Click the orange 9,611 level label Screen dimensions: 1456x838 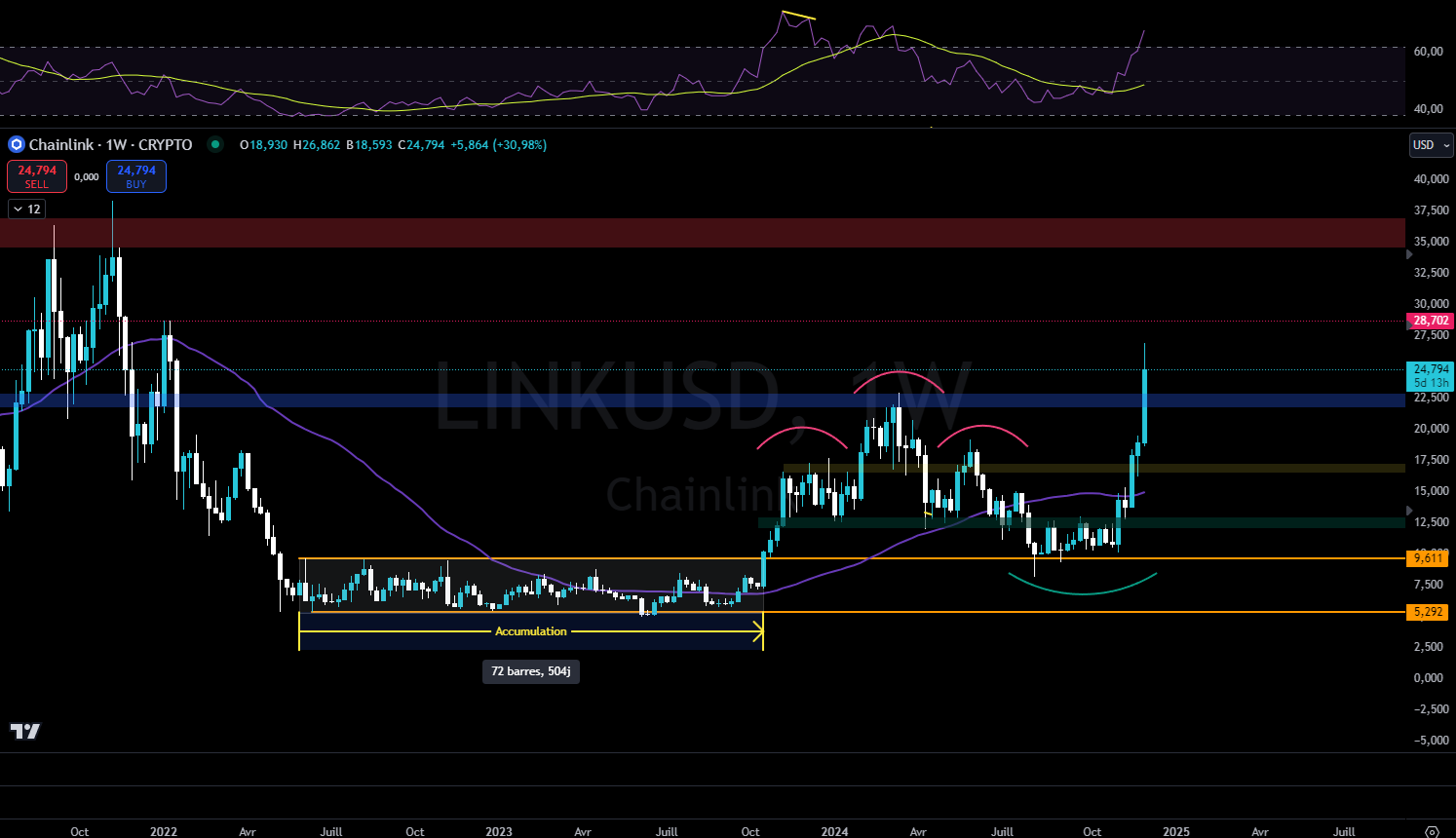pos(1430,558)
